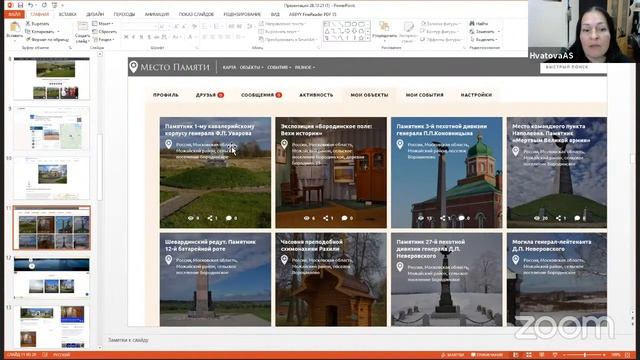Click the views counter on the Уварова monument card
Screen dimensions: 640x360
pyautogui.click(x=193, y=218)
